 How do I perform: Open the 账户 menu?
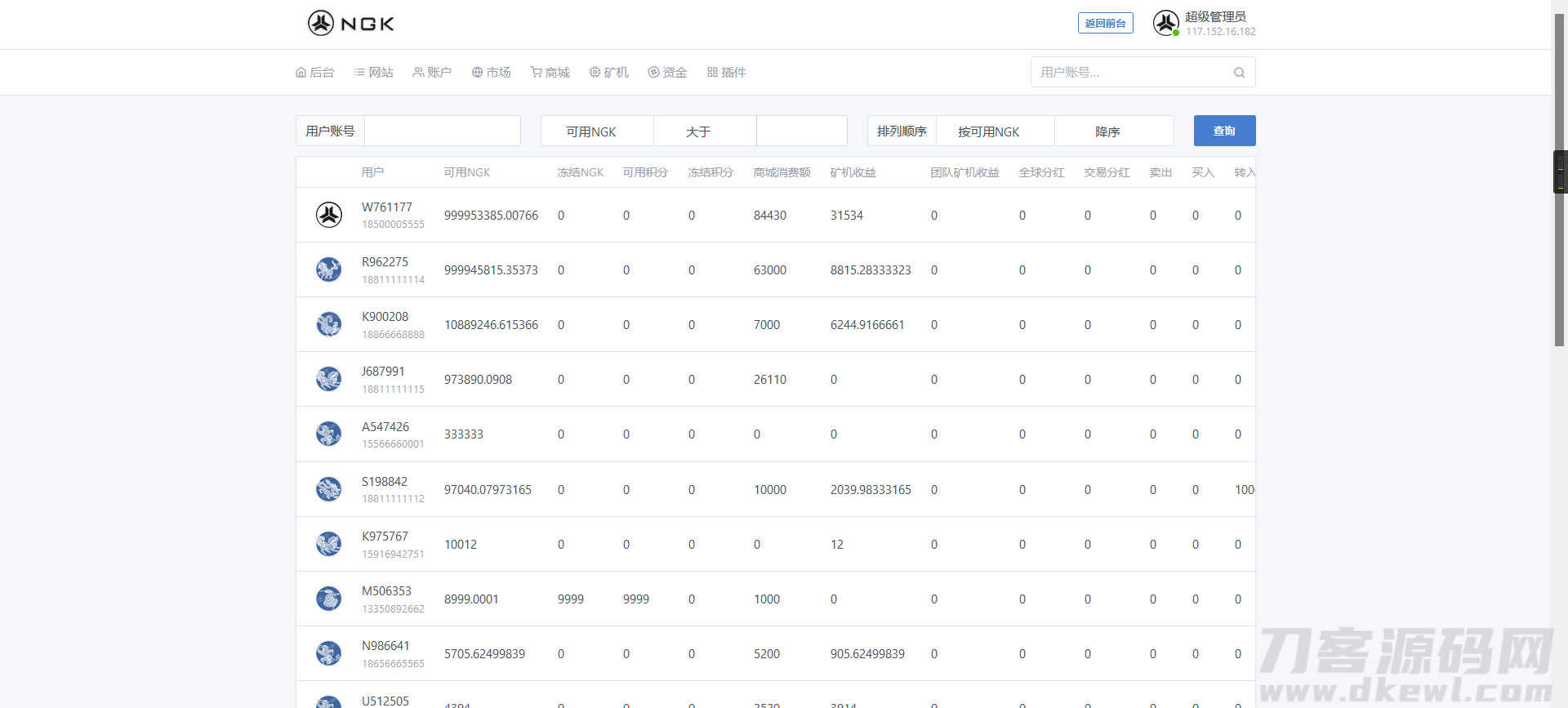click(x=432, y=73)
